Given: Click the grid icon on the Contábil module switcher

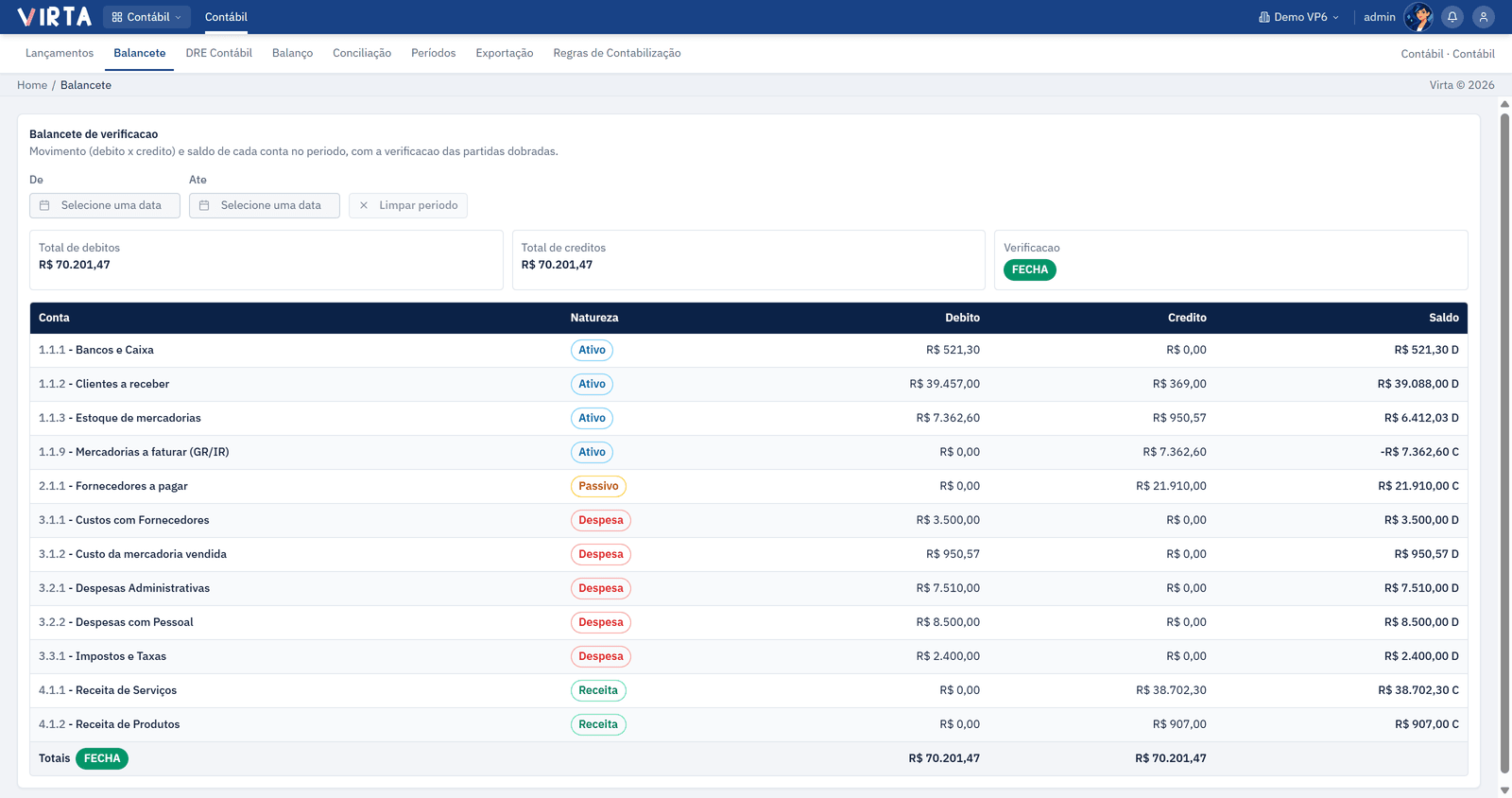Looking at the screenshot, I should click(x=117, y=17).
